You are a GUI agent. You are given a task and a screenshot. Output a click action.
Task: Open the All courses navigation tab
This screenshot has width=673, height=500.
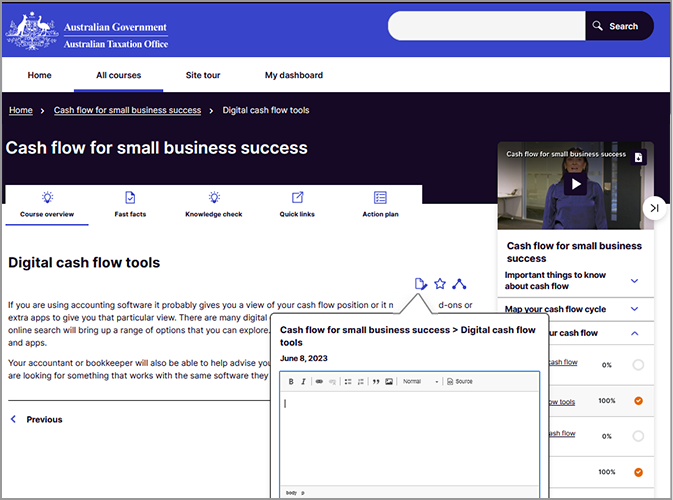point(118,75)
